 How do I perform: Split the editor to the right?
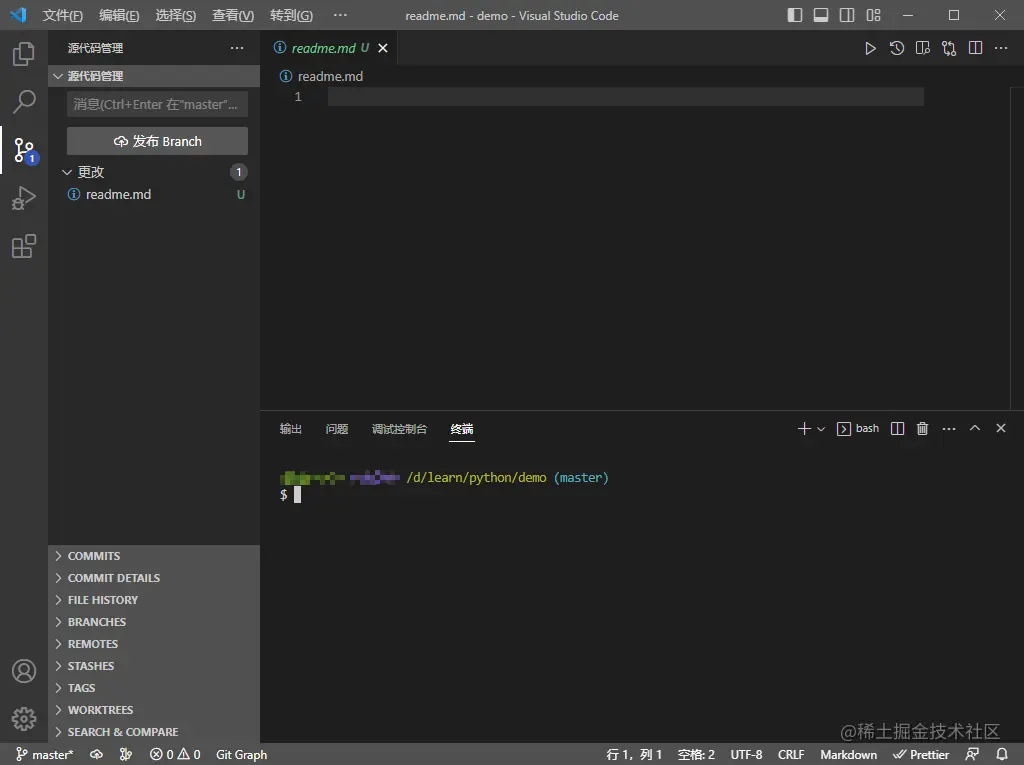click(975, 48)
